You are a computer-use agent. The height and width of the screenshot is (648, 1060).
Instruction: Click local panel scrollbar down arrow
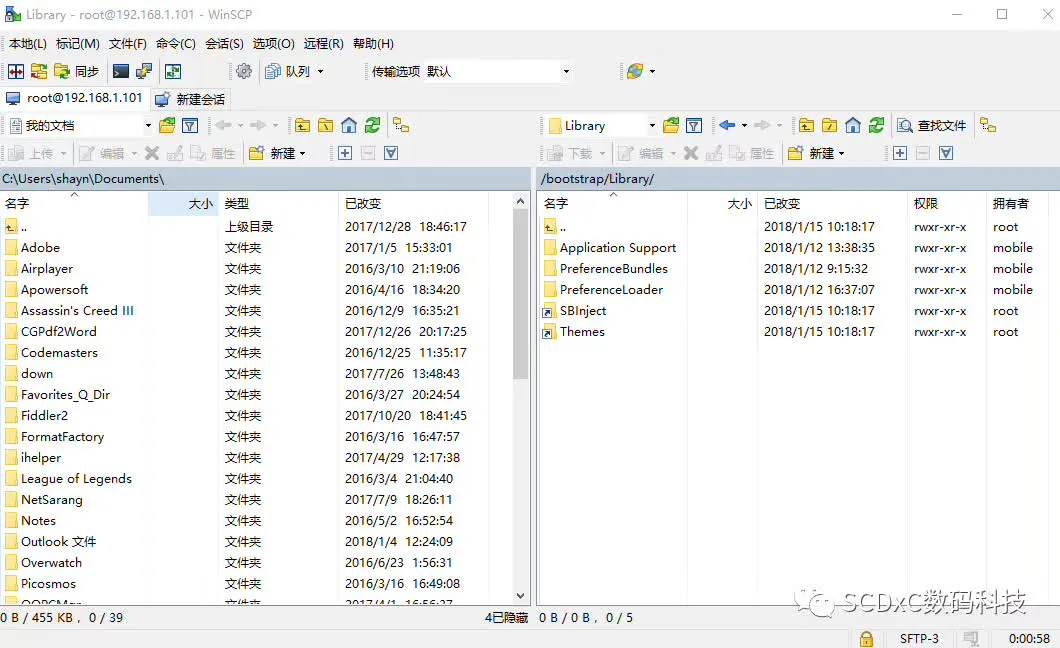pos(521,595)
